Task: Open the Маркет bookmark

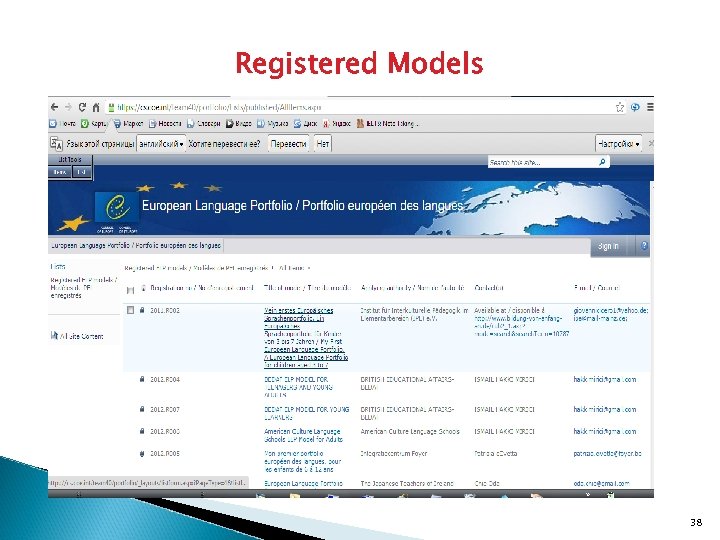Action: [x=128, y=124]
